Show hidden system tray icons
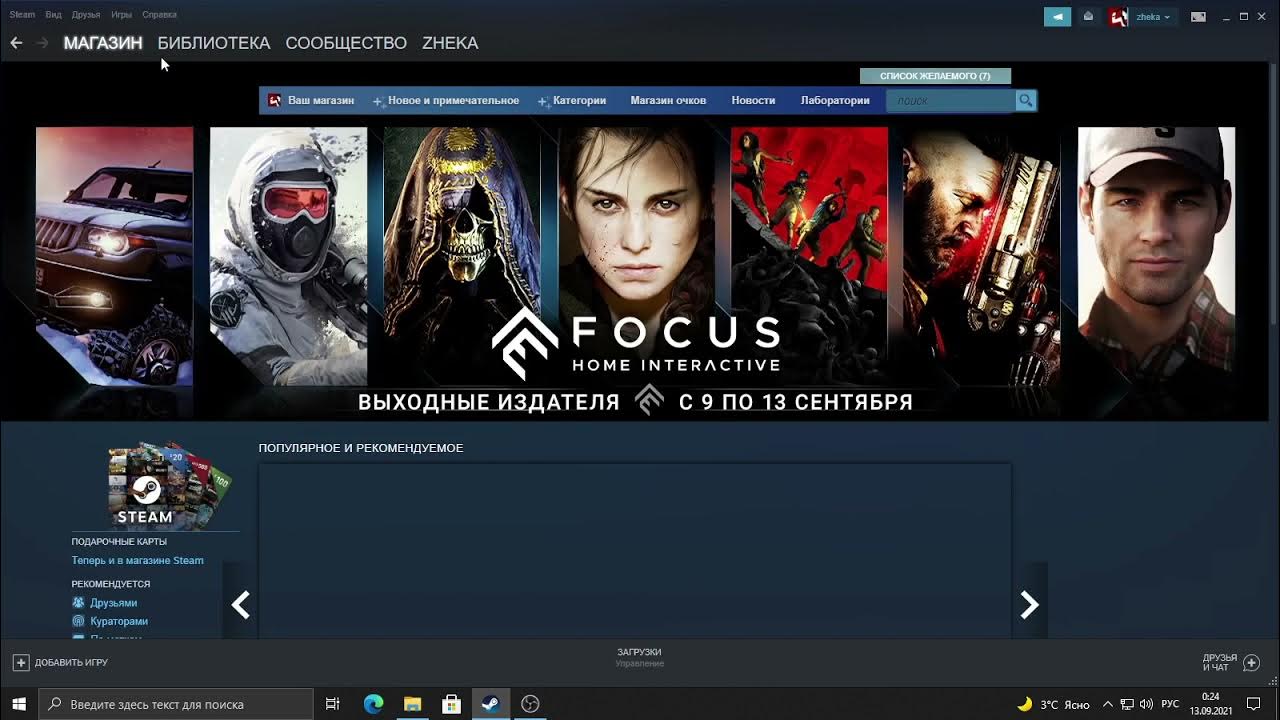The width and height of the screenshot is (1280, 720). coord(1108,704)
